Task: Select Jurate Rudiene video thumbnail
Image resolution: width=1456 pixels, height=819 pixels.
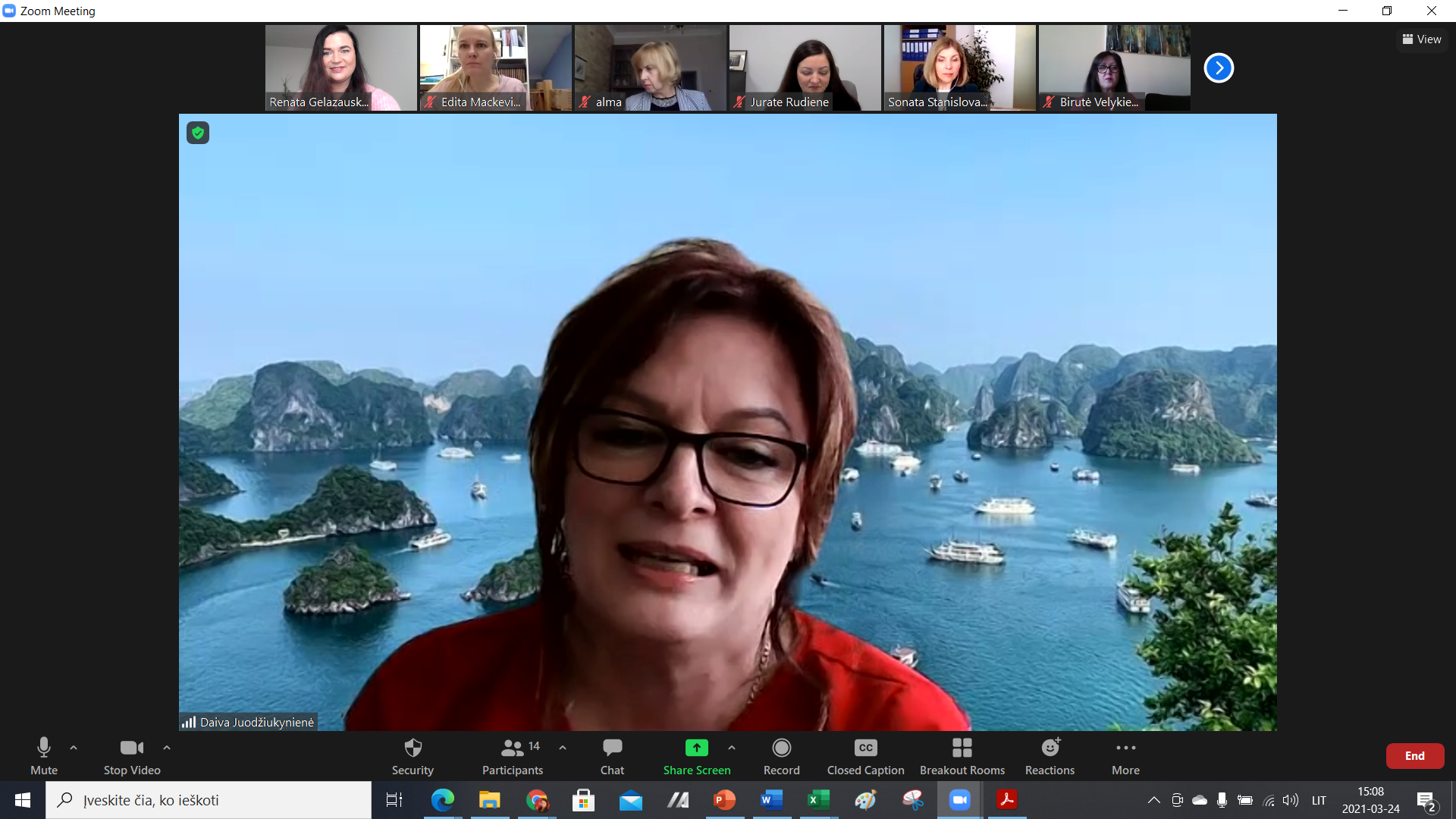Action: tap(805, 68)
